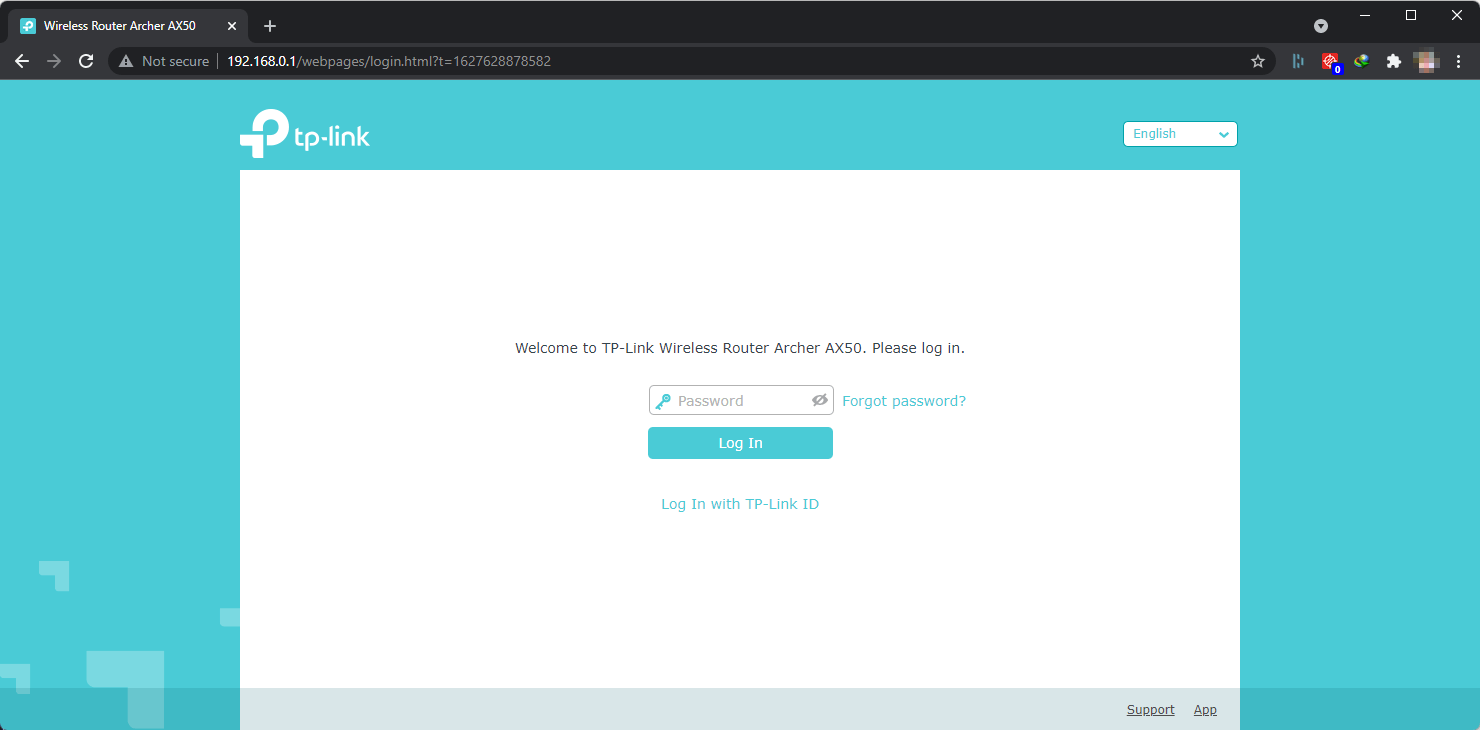Close the Wireless Router Archer AX50 tab

click(232, 26)
